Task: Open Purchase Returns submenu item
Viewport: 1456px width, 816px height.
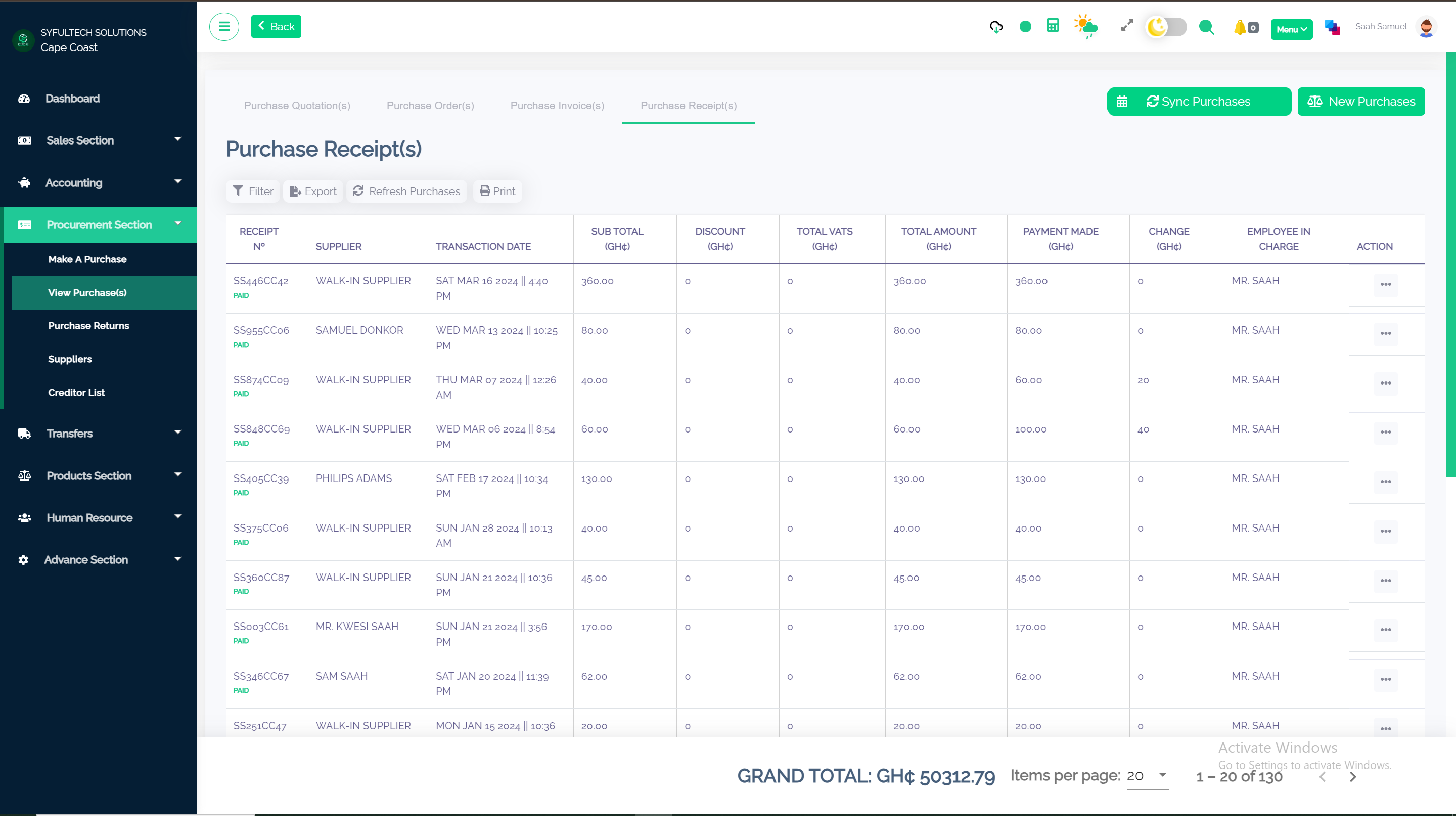Action: [x=89, y=326]
